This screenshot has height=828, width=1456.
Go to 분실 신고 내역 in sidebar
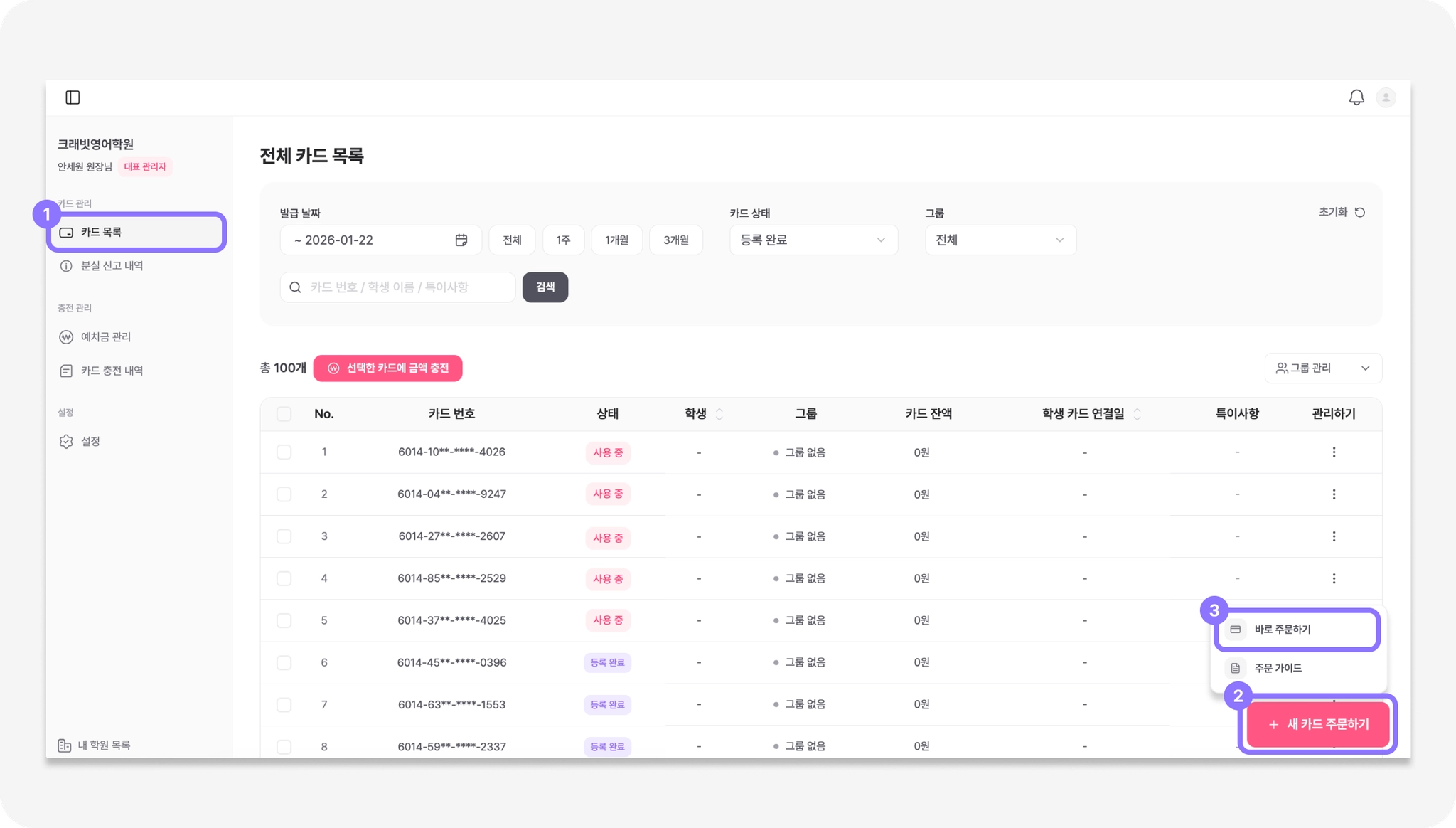click(112, 266)
